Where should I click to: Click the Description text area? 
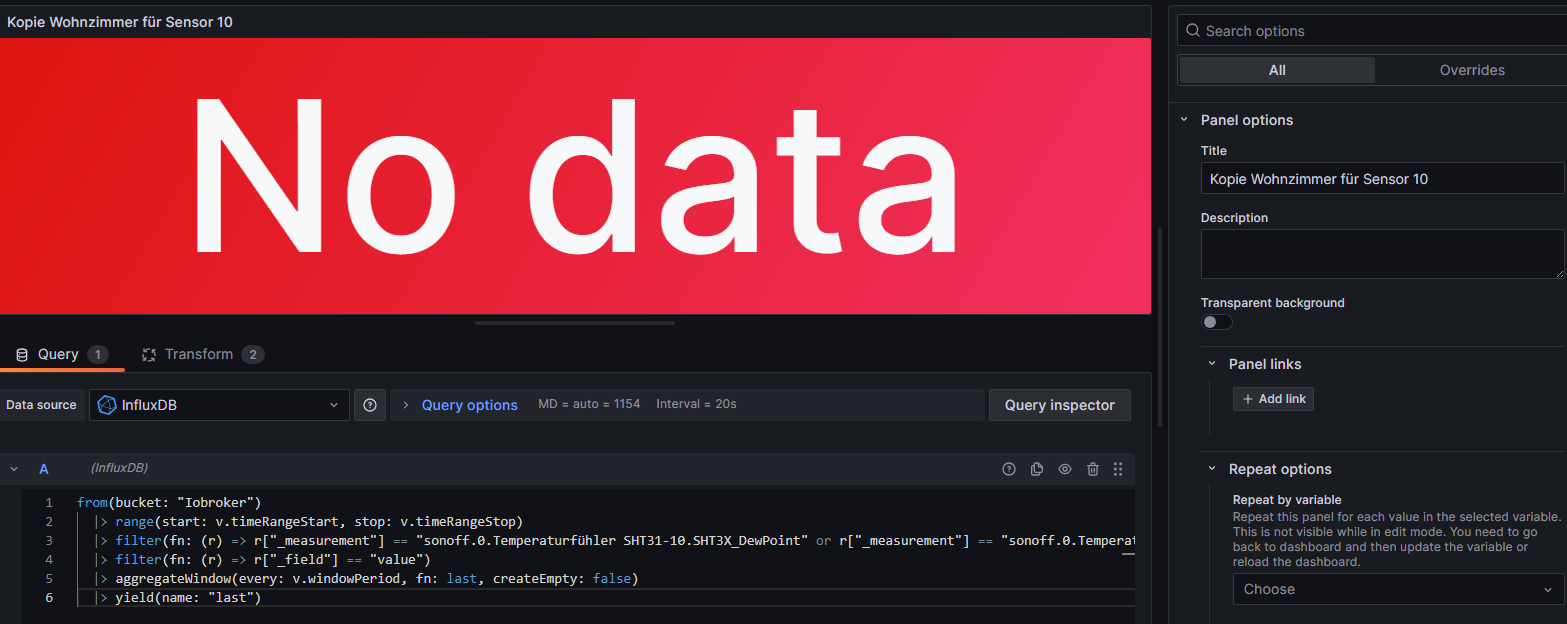1383,254
